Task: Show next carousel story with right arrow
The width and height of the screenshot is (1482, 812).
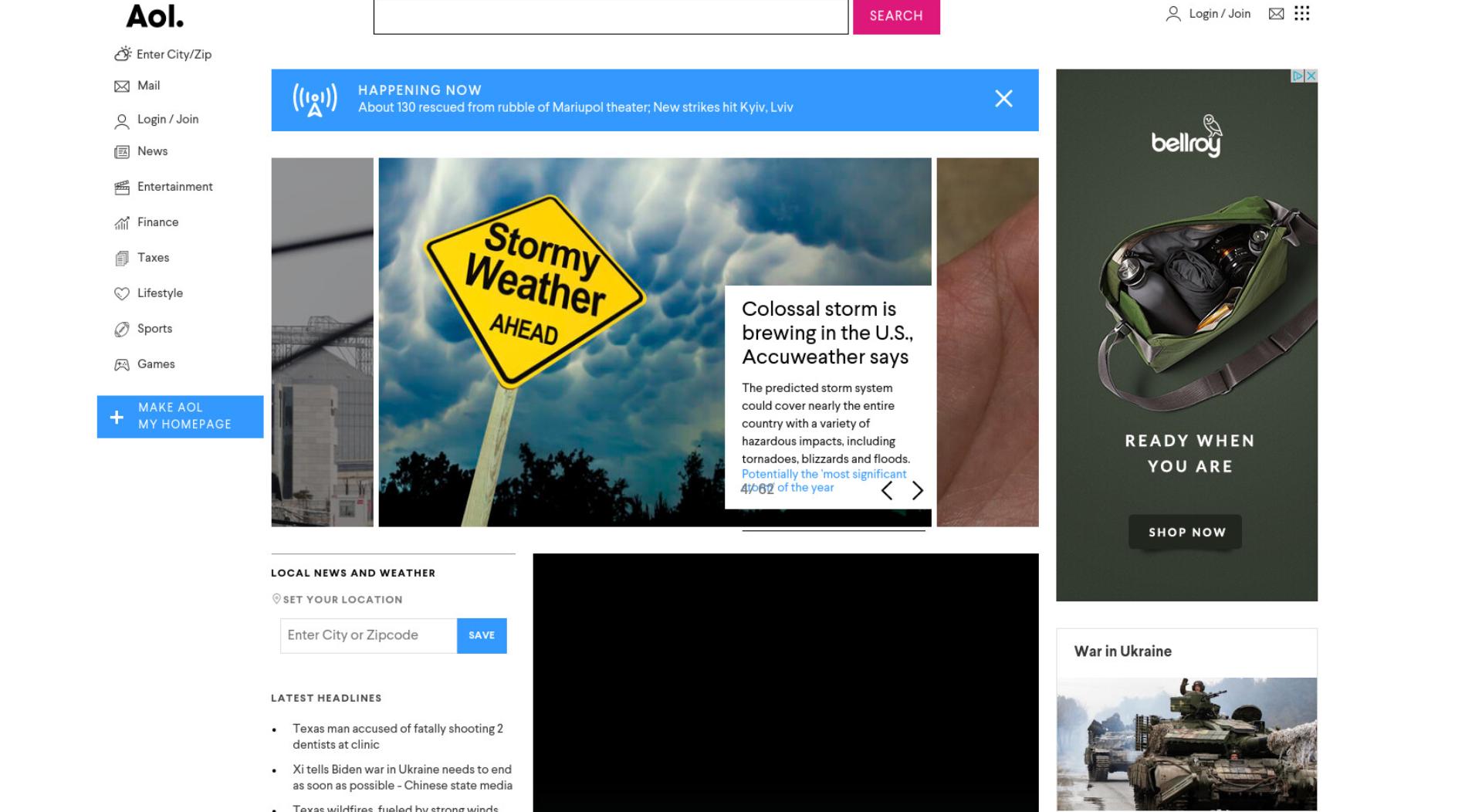Action: coord(917,491)
